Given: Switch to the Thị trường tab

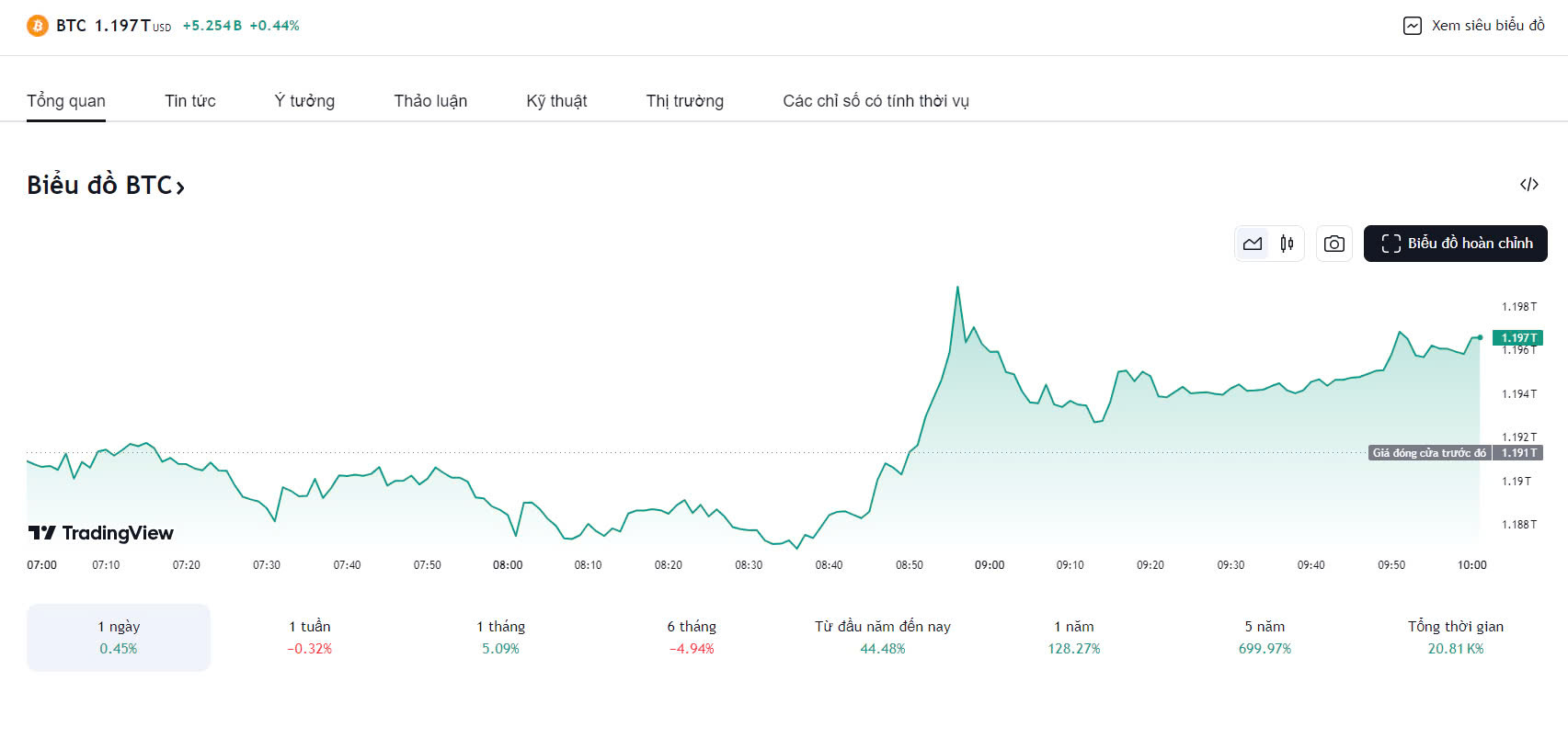Looking at the screenshot, I should coord(685,101).
